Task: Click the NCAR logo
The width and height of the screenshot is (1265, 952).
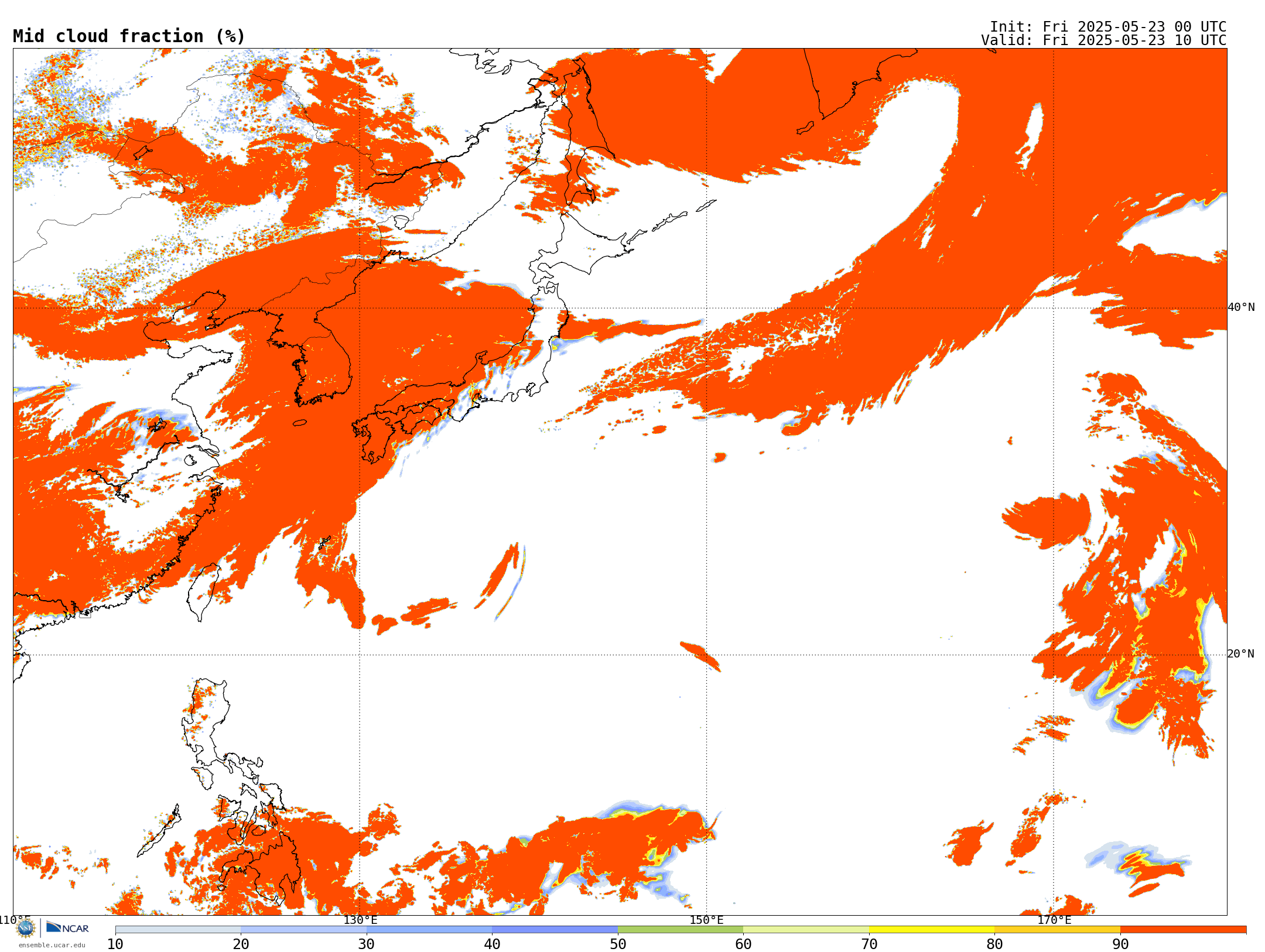Action: 67,927
